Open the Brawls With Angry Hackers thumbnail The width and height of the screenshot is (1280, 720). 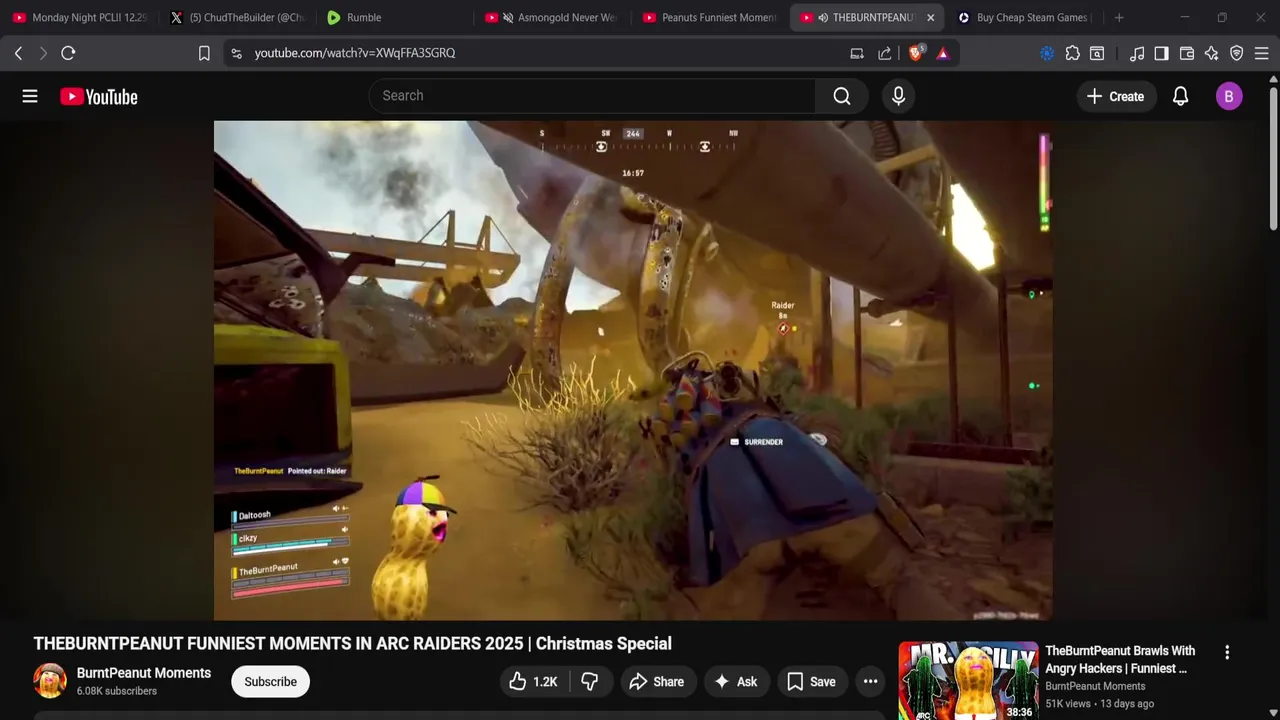click(x=968, y=681)
